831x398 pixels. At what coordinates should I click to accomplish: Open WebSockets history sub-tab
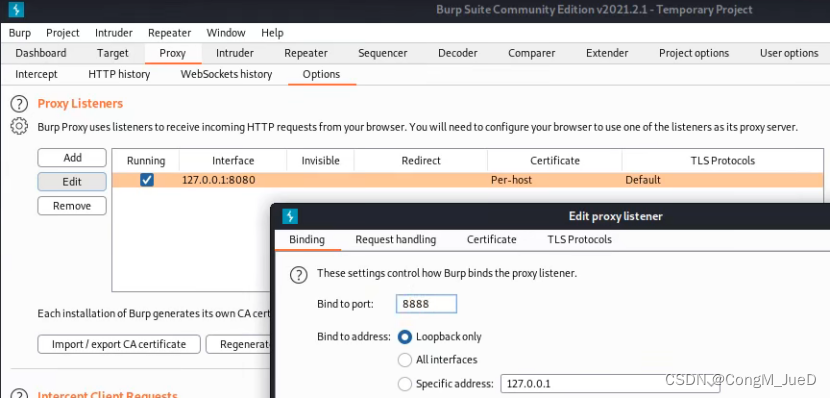coord(226,74)
